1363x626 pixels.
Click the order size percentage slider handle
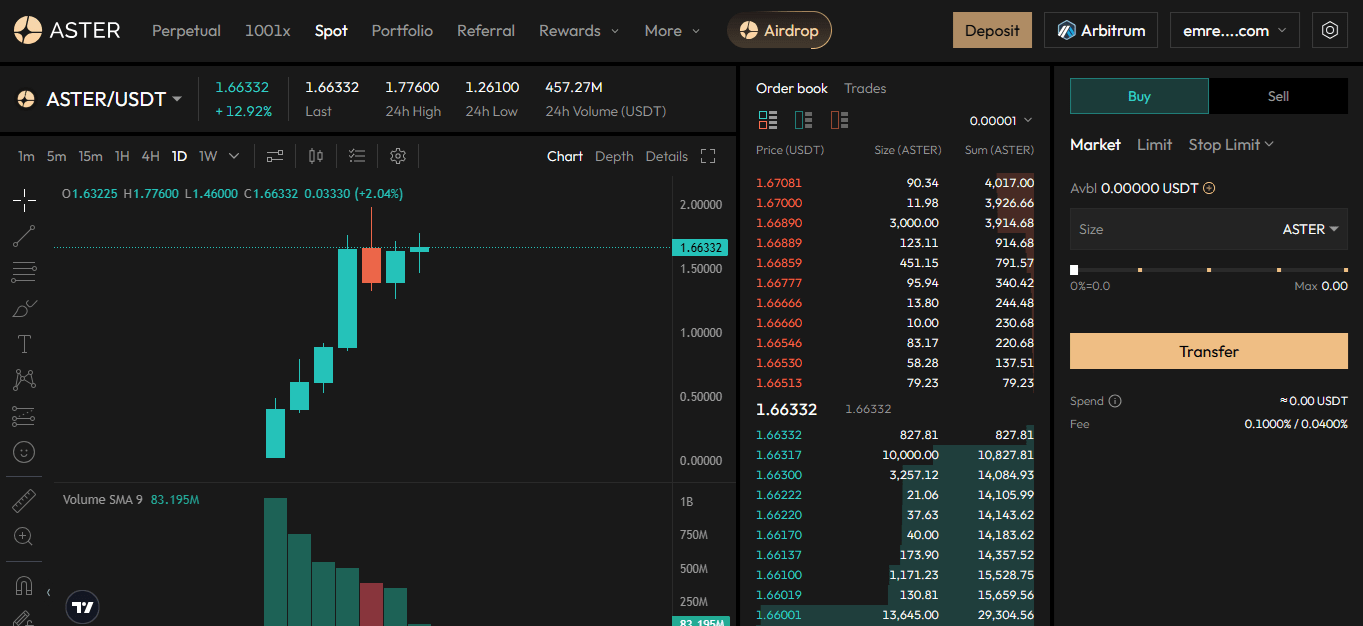click(1074, 270)
